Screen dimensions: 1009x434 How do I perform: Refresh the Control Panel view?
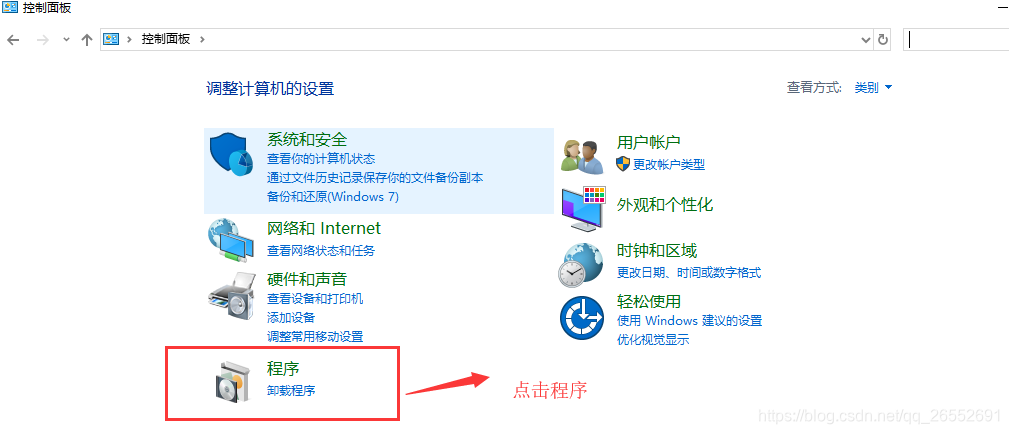883,40
